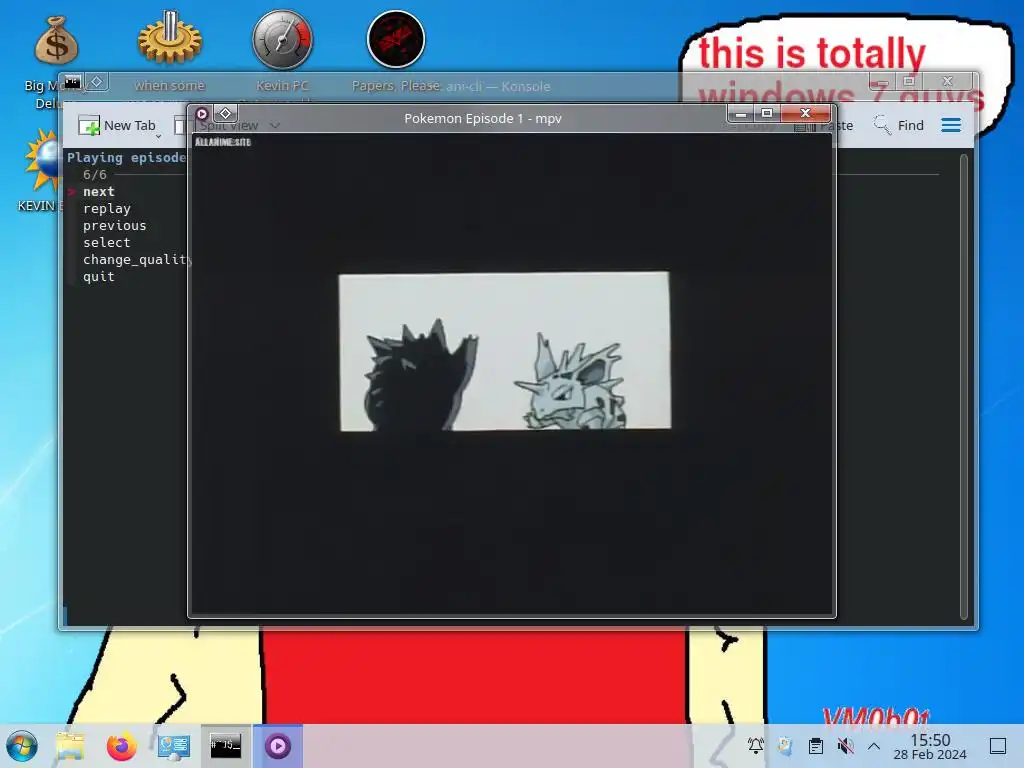Select the 'next' option in terminal
1024x768 pixels.
coord(99,191)
